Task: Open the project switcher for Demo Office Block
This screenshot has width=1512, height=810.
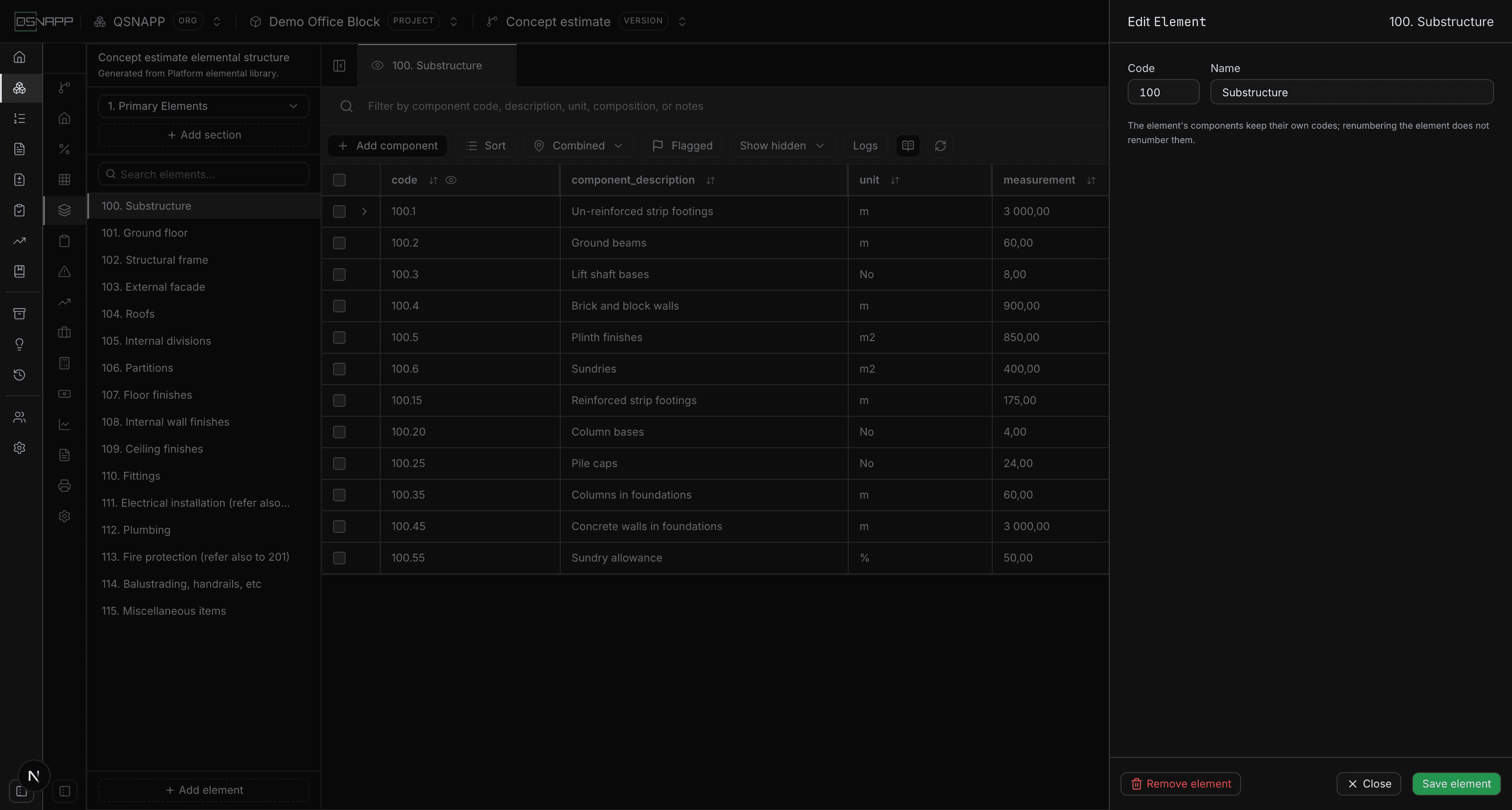Action: [x=453, y=22]
